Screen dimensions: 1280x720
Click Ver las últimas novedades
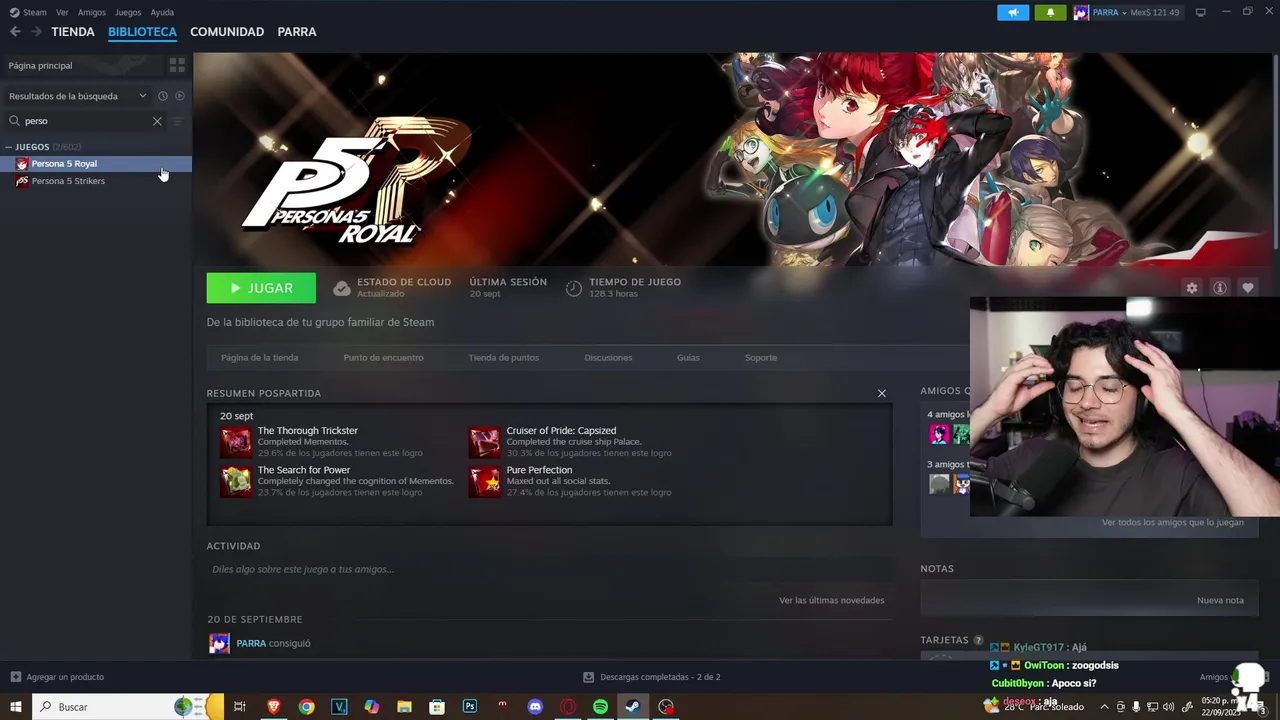831,600
